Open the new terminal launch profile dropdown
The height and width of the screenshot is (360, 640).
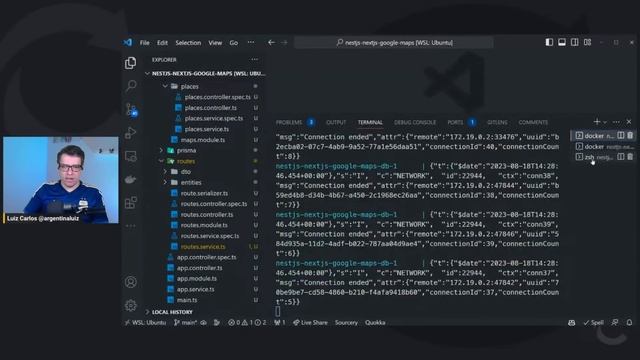point(605,122)
